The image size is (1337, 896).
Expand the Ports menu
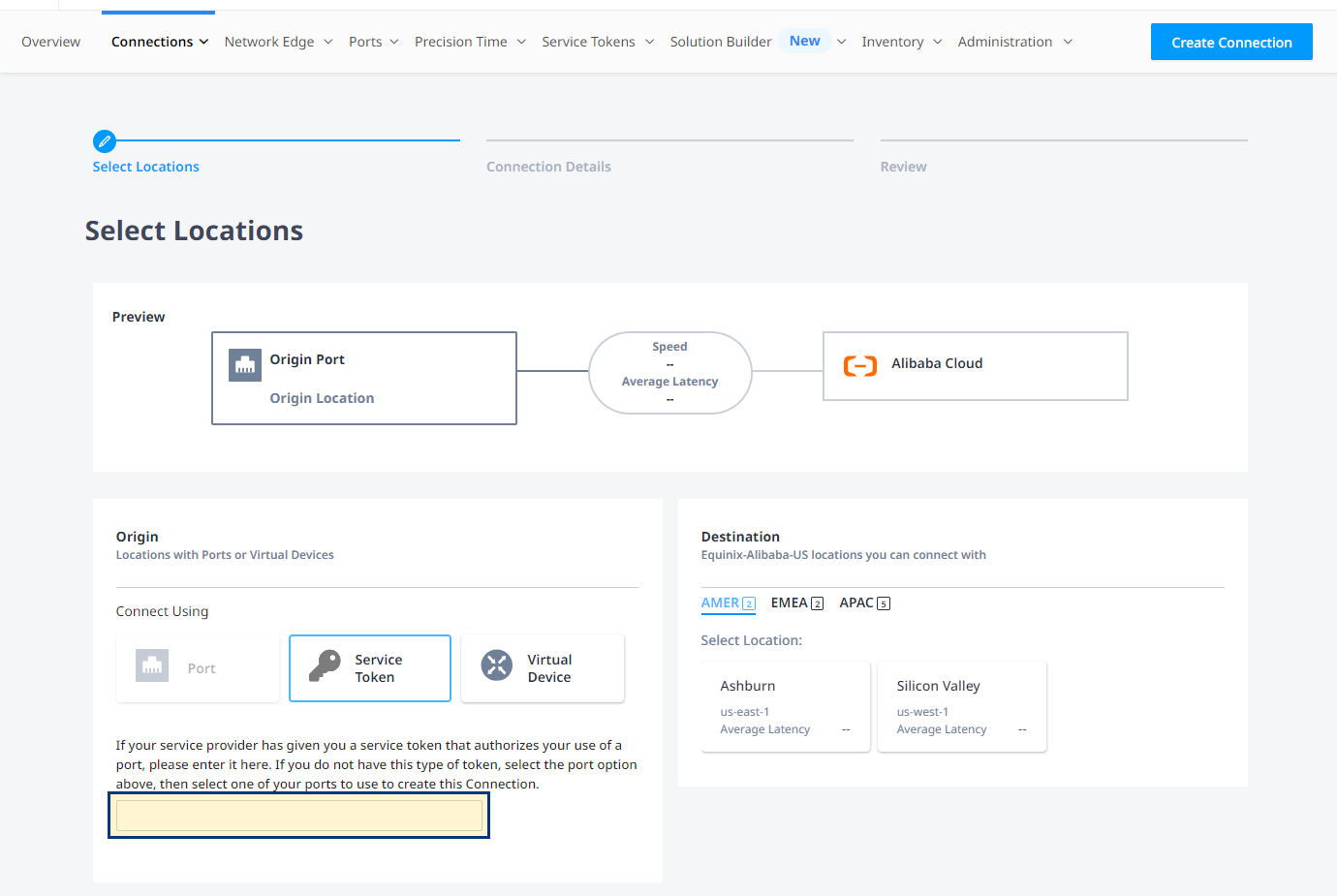click(x=374, y=42)
